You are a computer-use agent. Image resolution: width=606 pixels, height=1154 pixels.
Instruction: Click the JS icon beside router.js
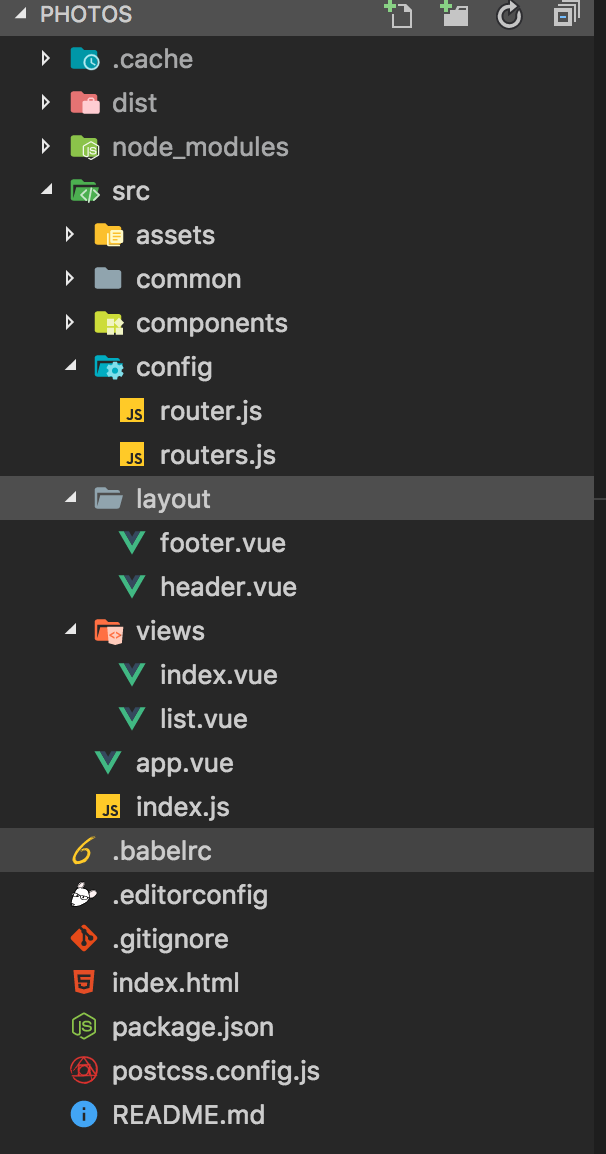131,410
